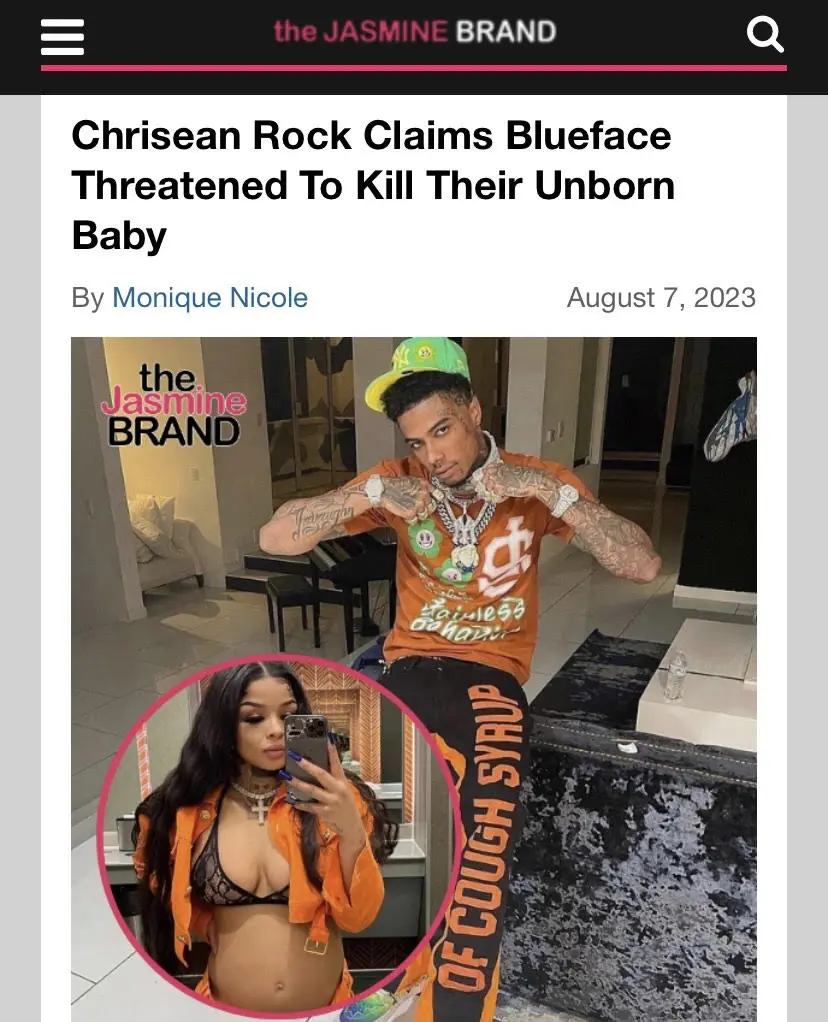Click the Jasmine Brand watermark on photo

point(173,405)
